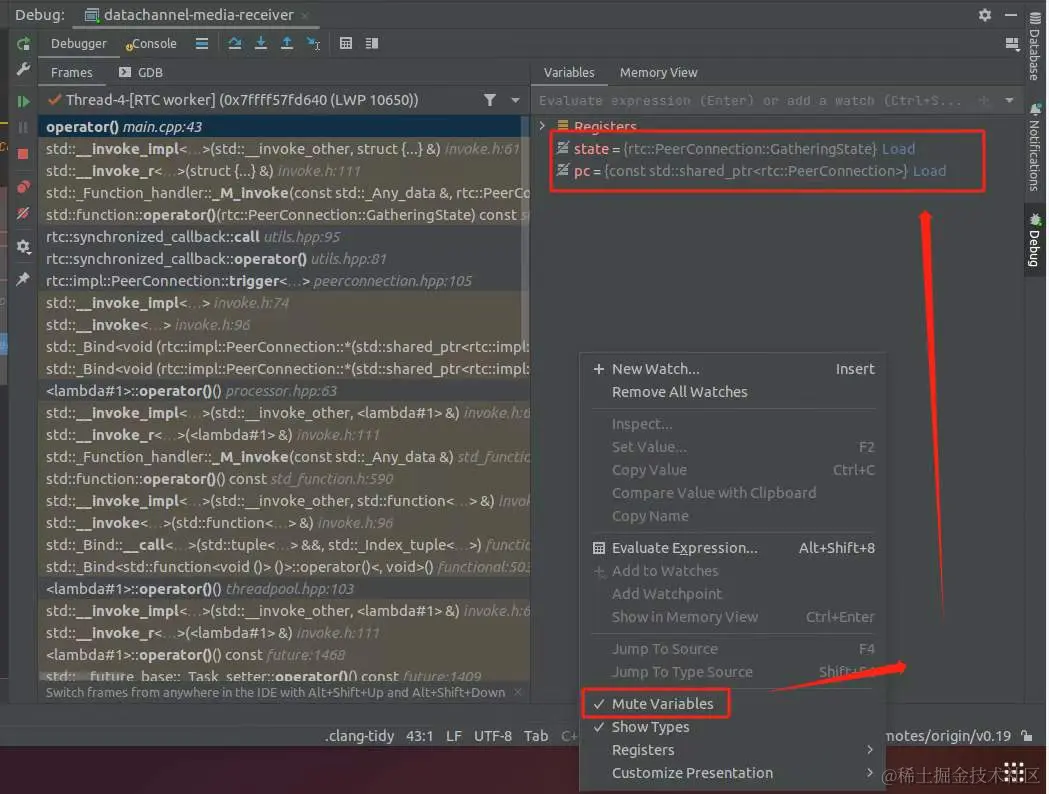This screenshot has height=794, width=1049.
Task: Open expression history dropdown arrow
Action: click(1009, 101)
